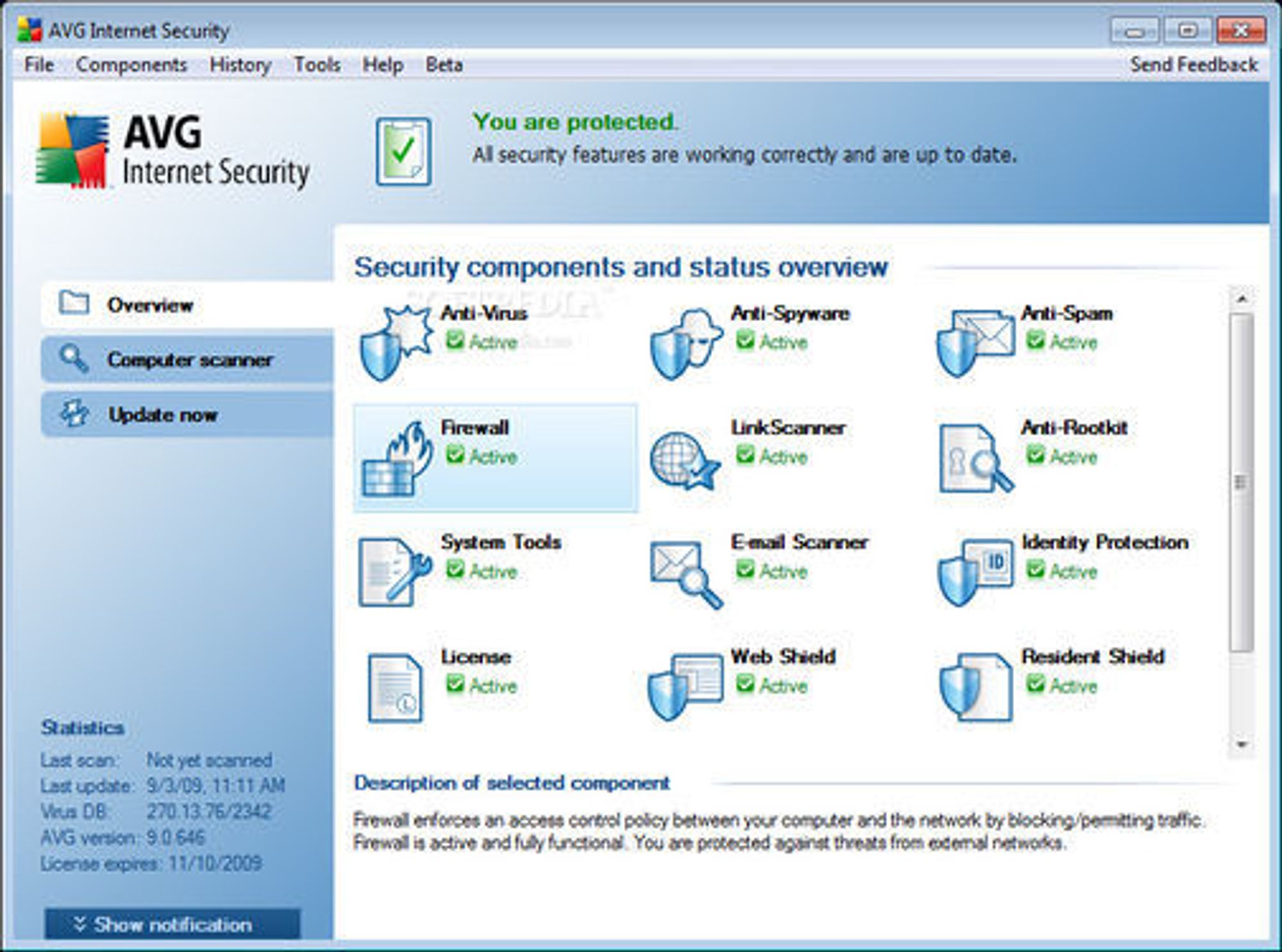Click the Send Feedback link

click(x=1194, y=65)
